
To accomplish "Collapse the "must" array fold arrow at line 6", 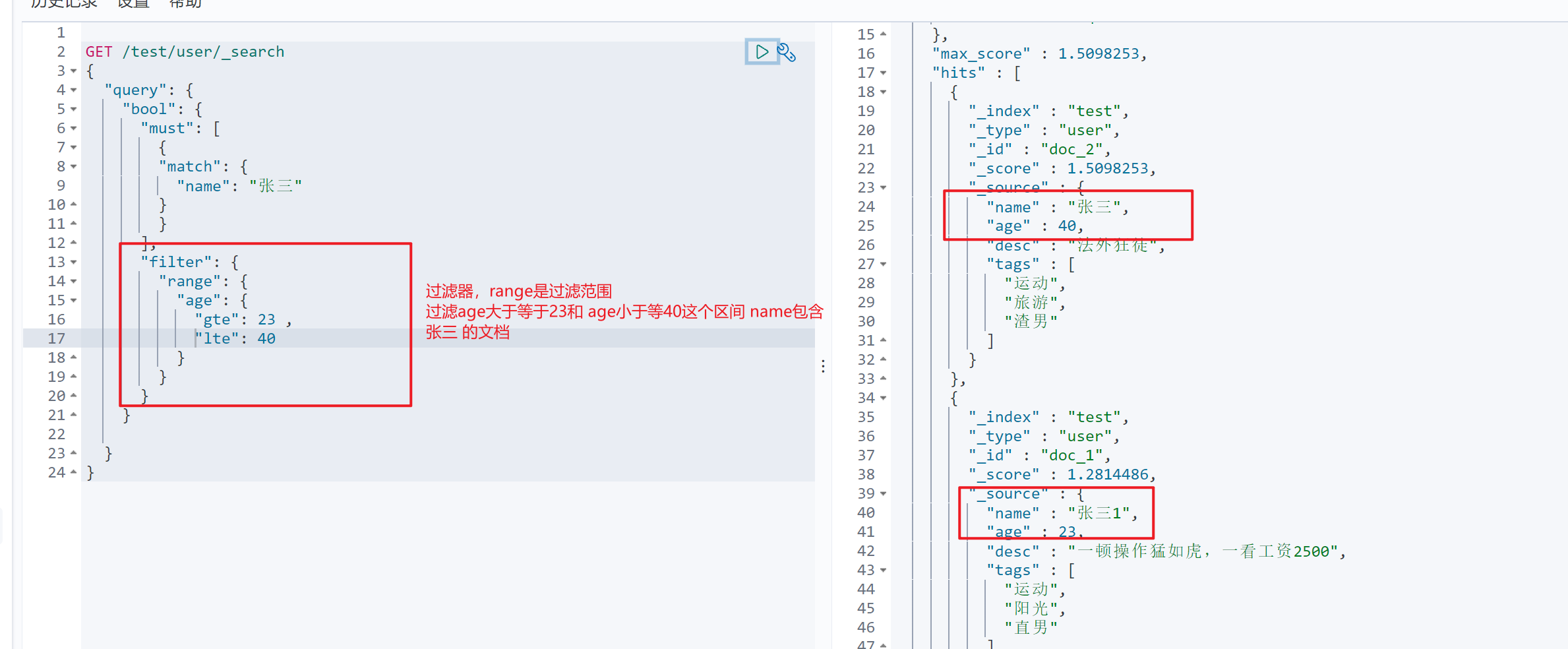I will (x=74, y=129).
